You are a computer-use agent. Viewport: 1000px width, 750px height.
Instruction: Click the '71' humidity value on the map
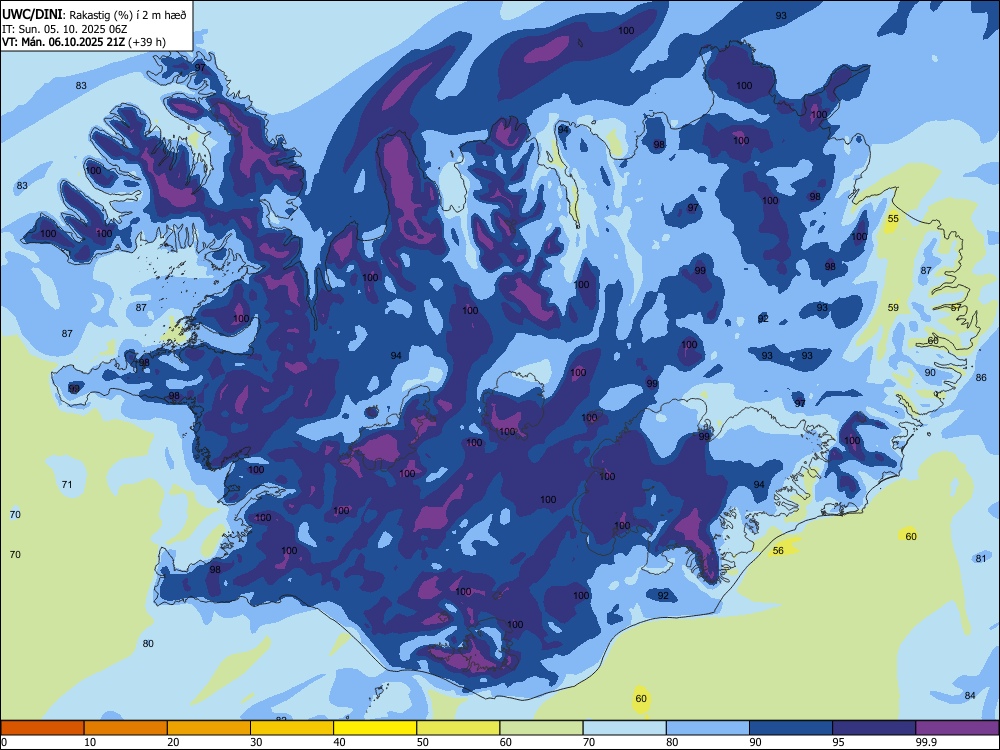coord(67,485)
